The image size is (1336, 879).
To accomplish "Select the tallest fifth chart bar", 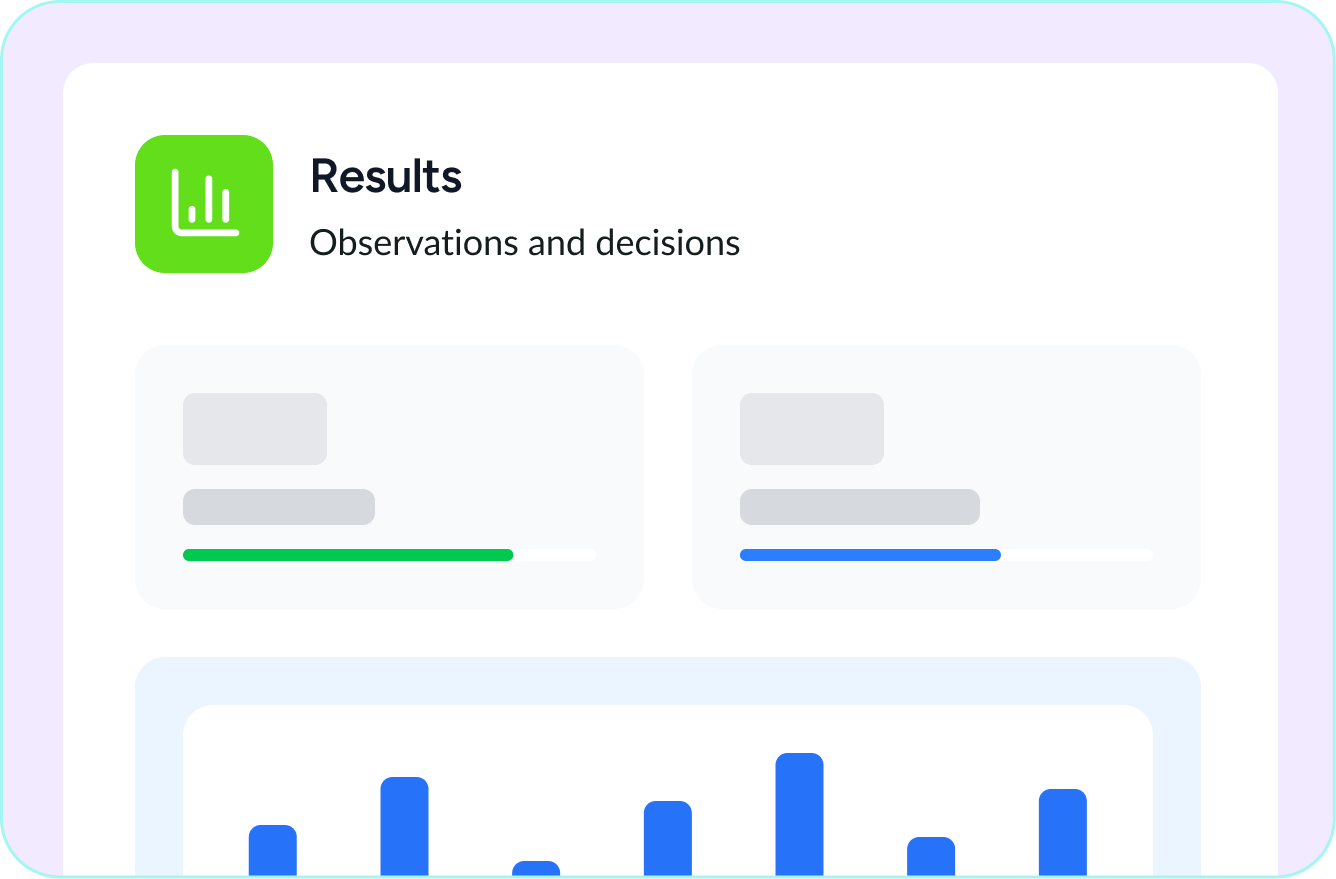I will coord(800,815).
